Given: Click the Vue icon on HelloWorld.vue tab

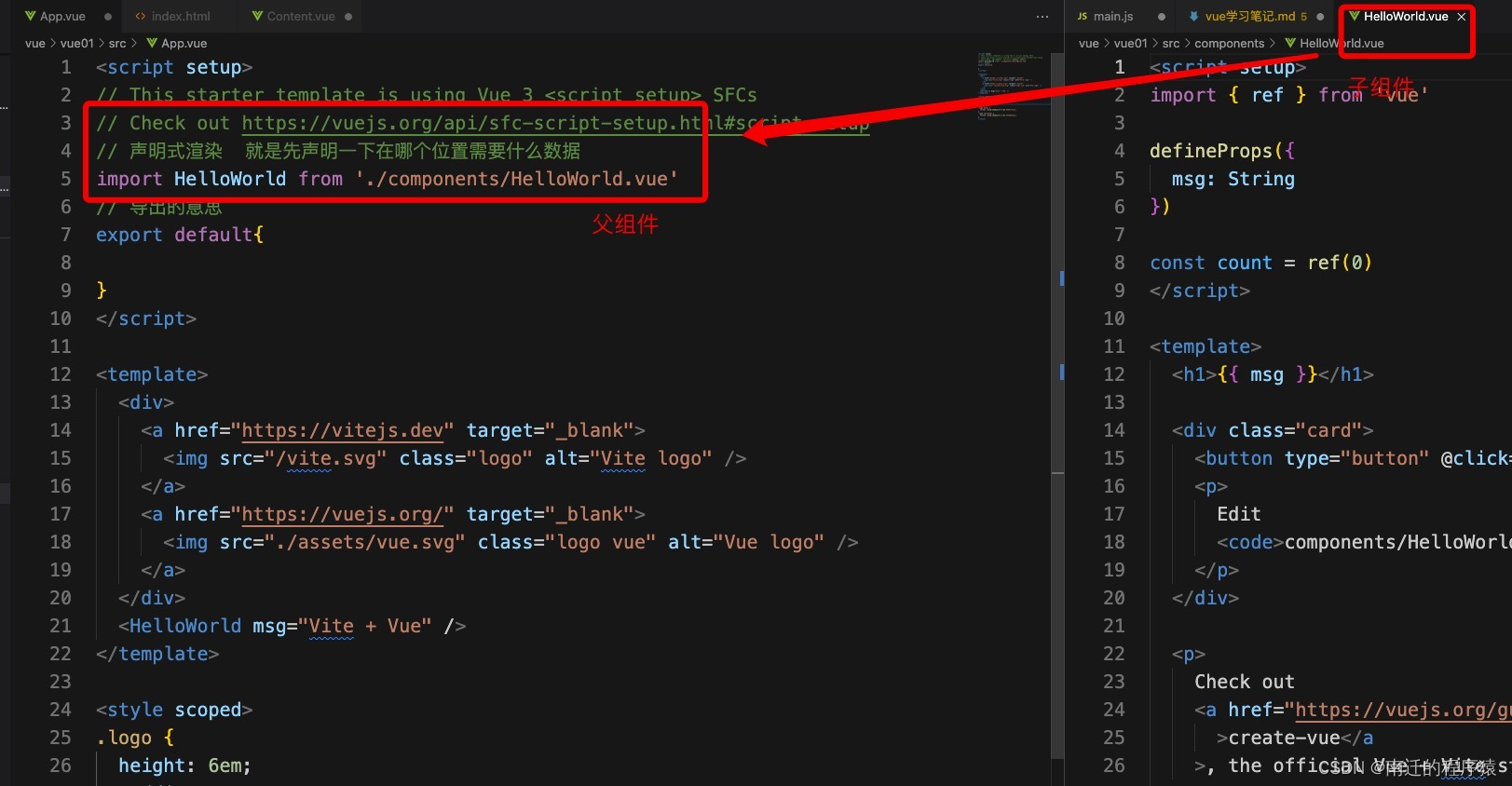Looking at the screenshot, I should click(1355, 17).
